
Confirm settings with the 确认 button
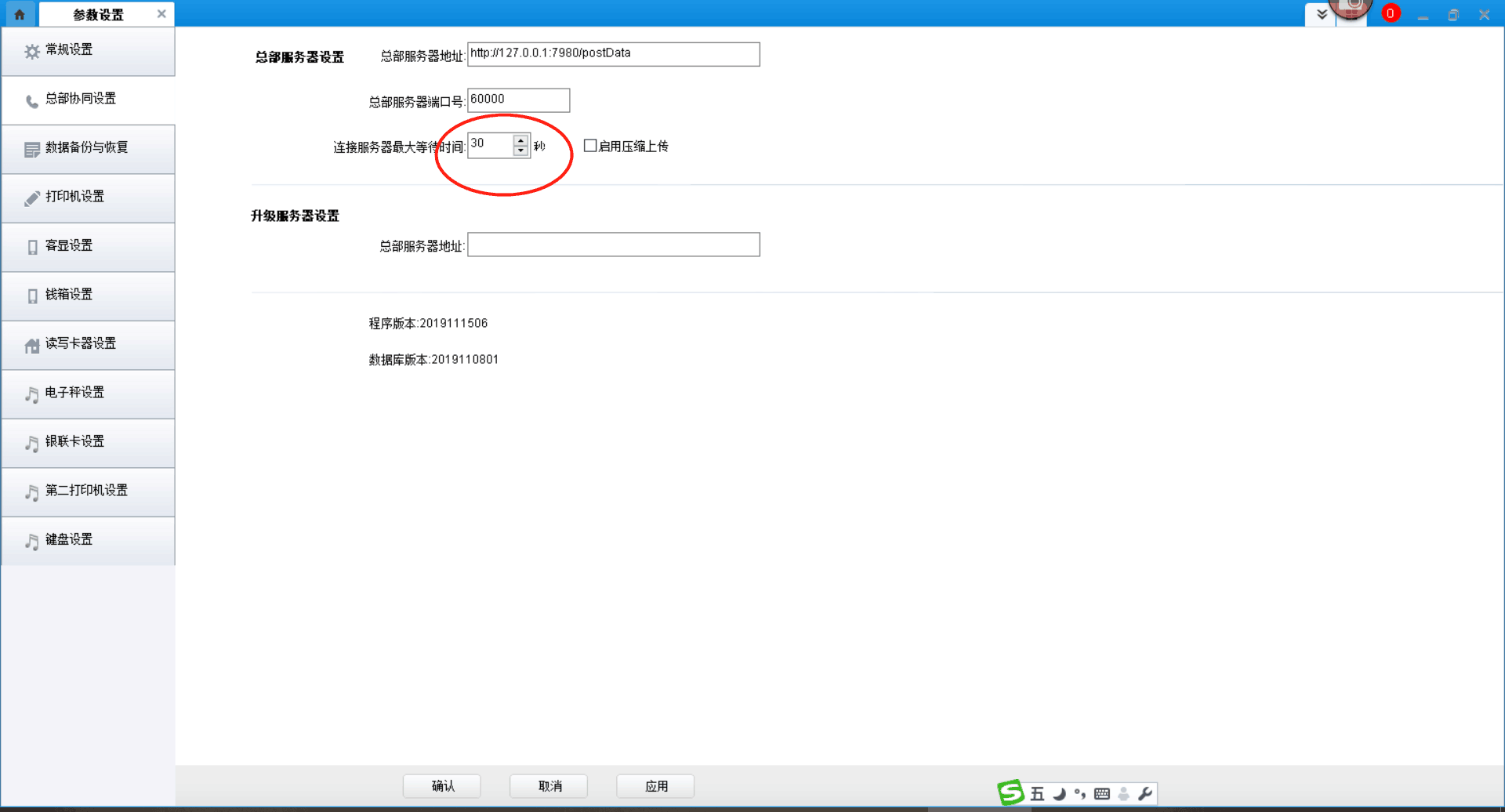pyautogui.click(x=442, y=786)
